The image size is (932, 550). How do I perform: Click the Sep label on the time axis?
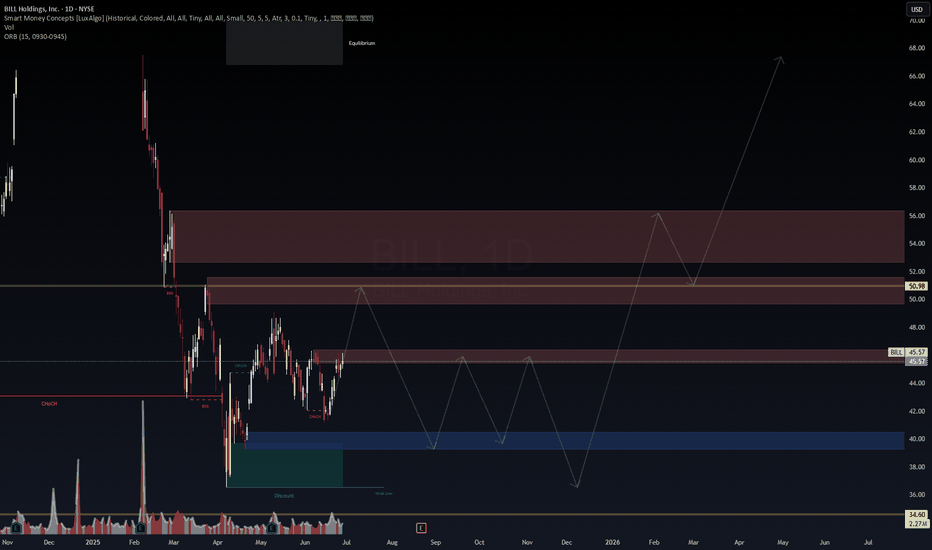pyautogui.click(x=436, y=542)
